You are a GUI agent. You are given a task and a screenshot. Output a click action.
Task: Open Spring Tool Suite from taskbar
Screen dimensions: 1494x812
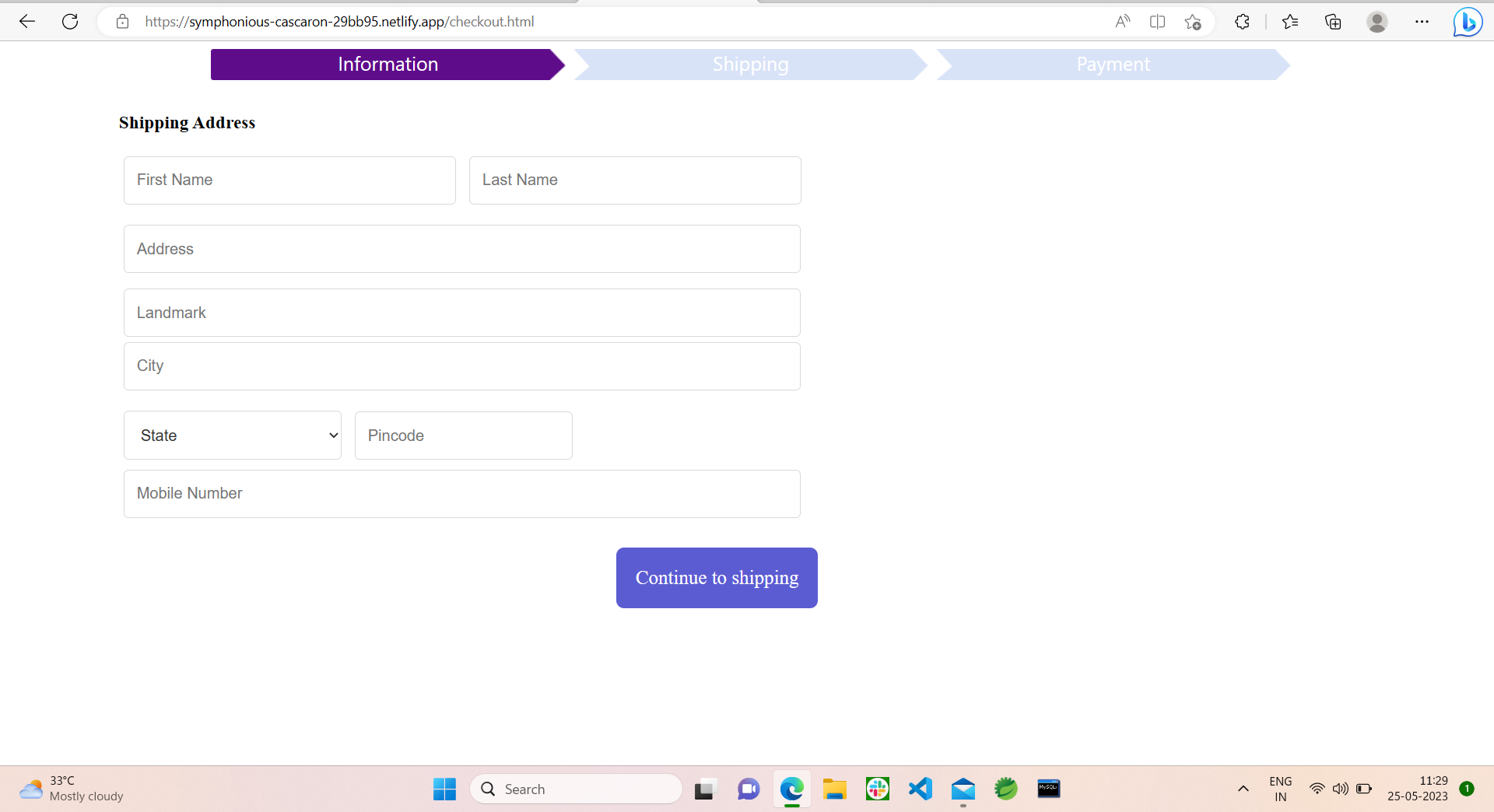[1005, 789]
